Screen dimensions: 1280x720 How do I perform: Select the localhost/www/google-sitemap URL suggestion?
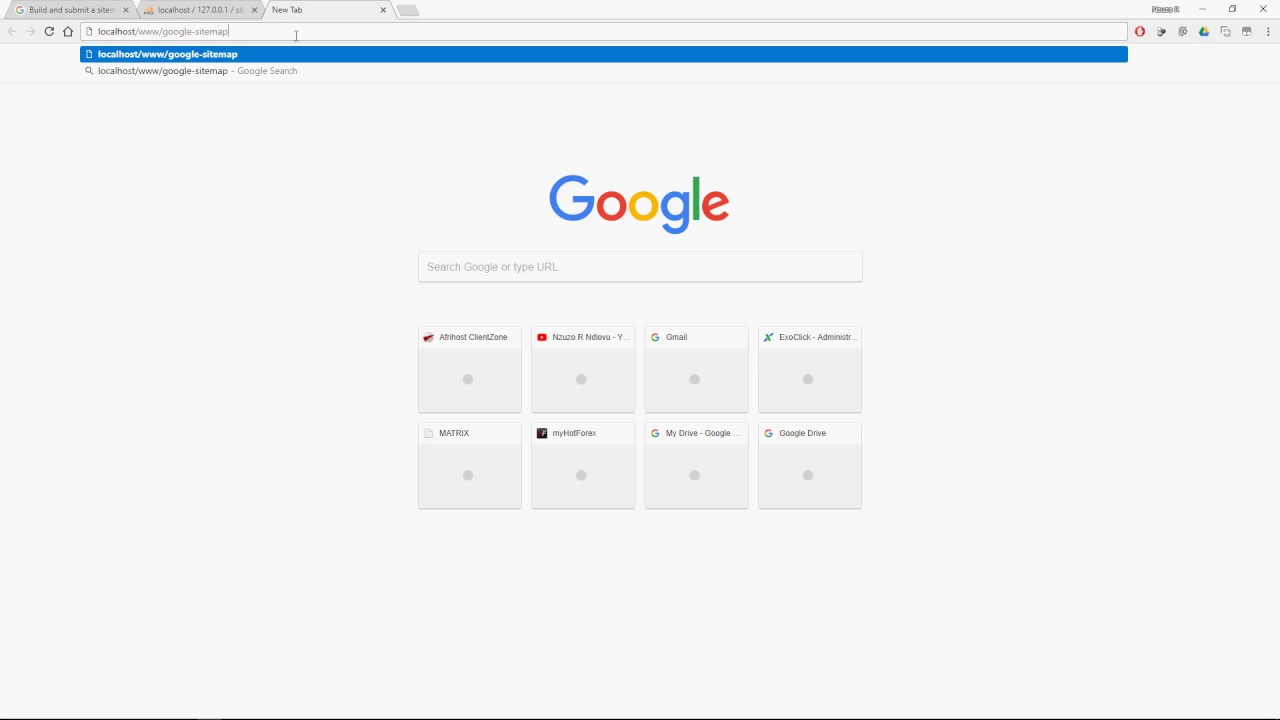click(604, 54)
